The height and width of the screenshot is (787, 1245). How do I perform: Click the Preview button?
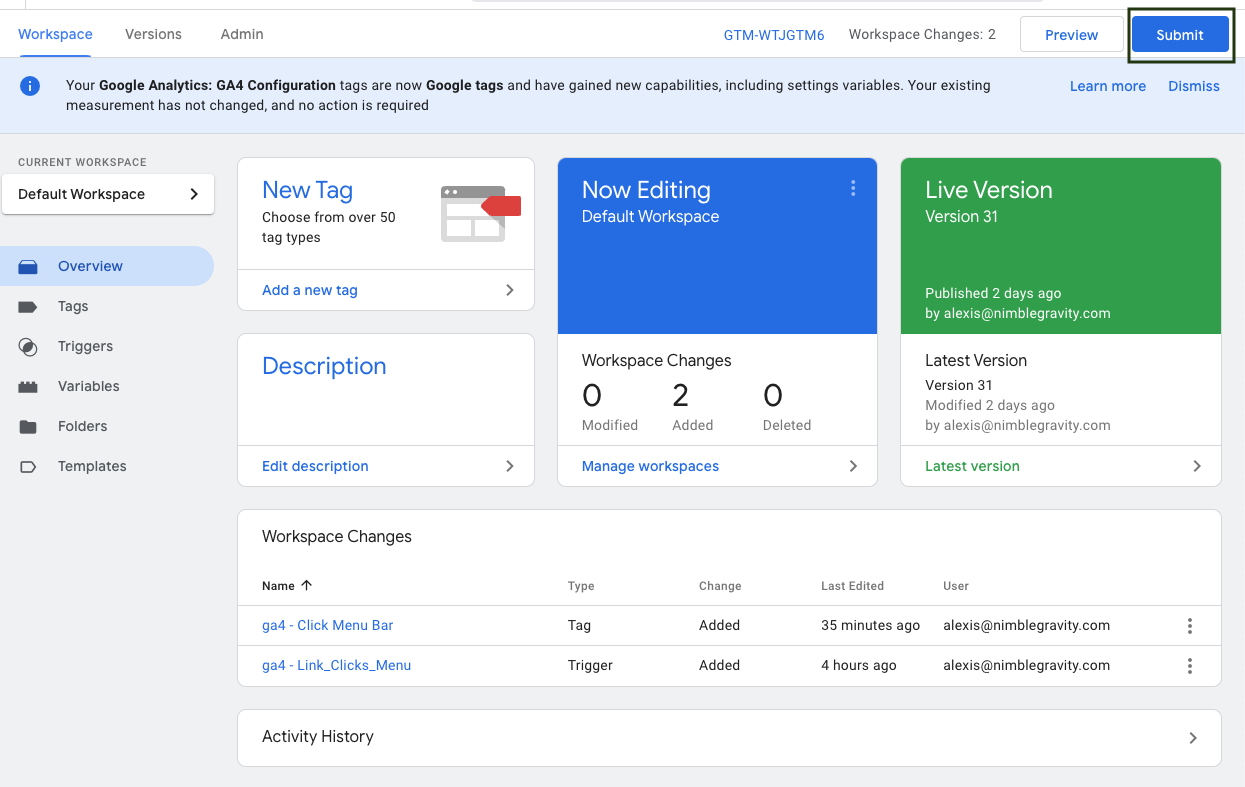coord(1071,35)
